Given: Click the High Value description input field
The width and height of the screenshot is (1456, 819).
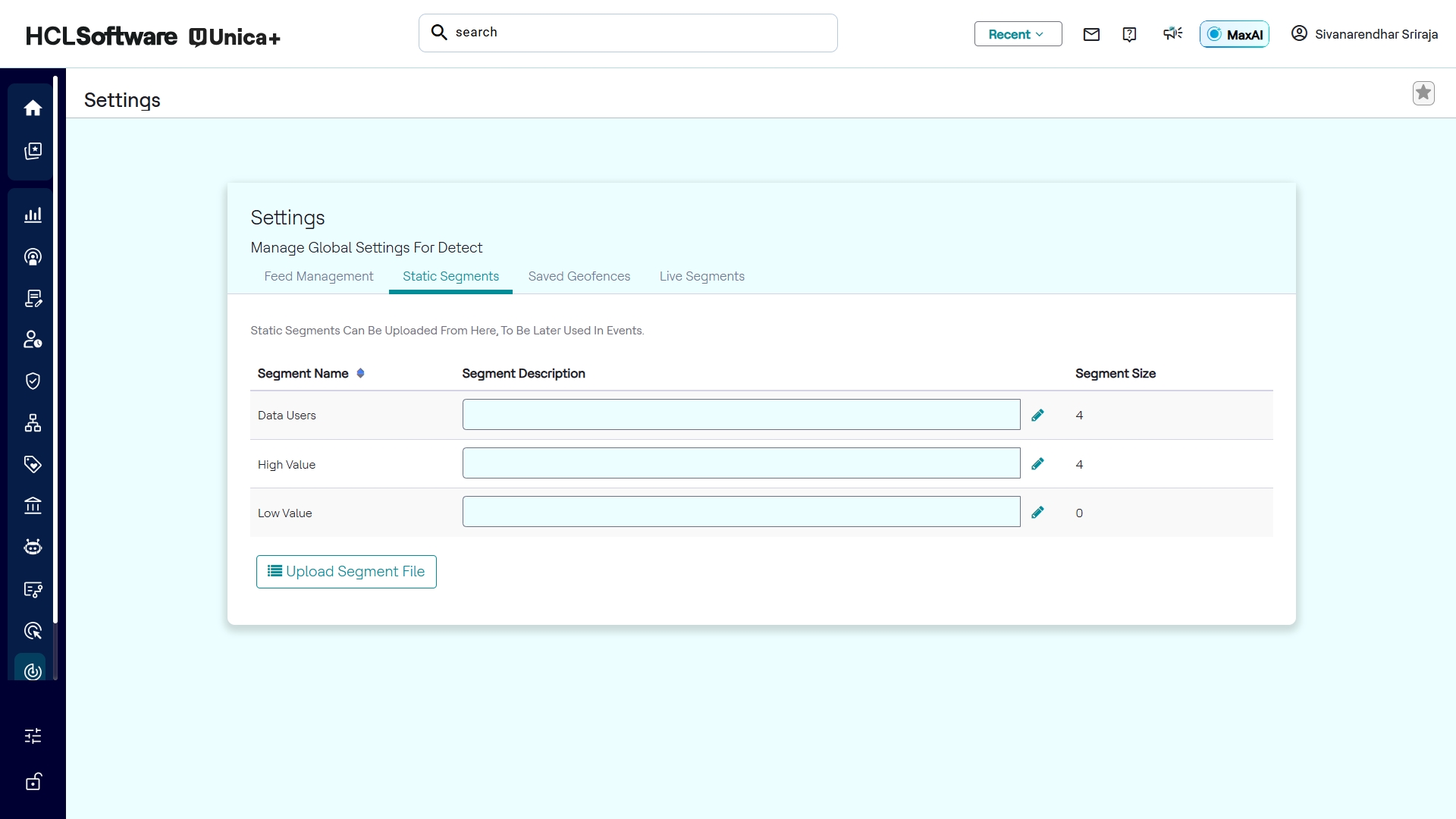Looking at the screenshot, I should [x=741, y=463].
